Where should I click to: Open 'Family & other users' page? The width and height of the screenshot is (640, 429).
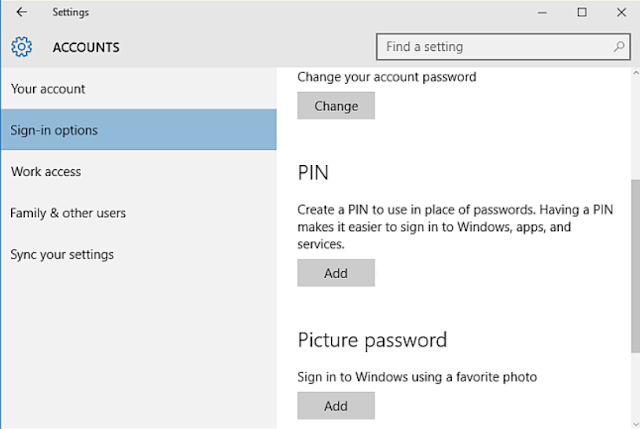point(68,213)
